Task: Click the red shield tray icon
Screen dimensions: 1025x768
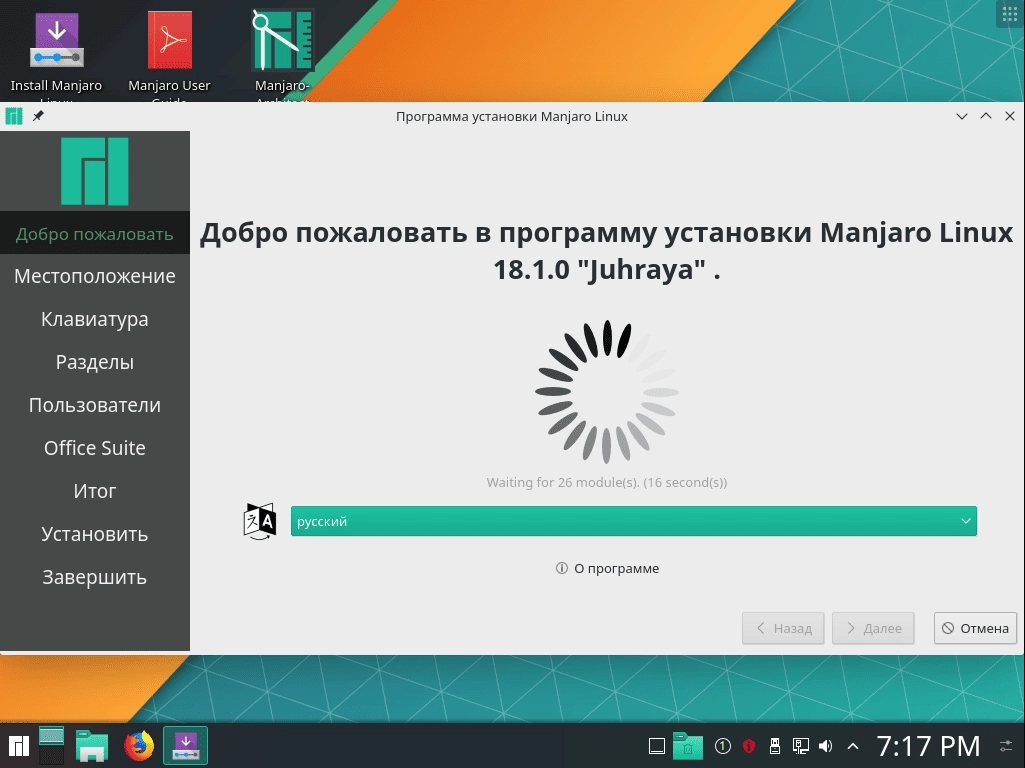Action: [749, 746]
